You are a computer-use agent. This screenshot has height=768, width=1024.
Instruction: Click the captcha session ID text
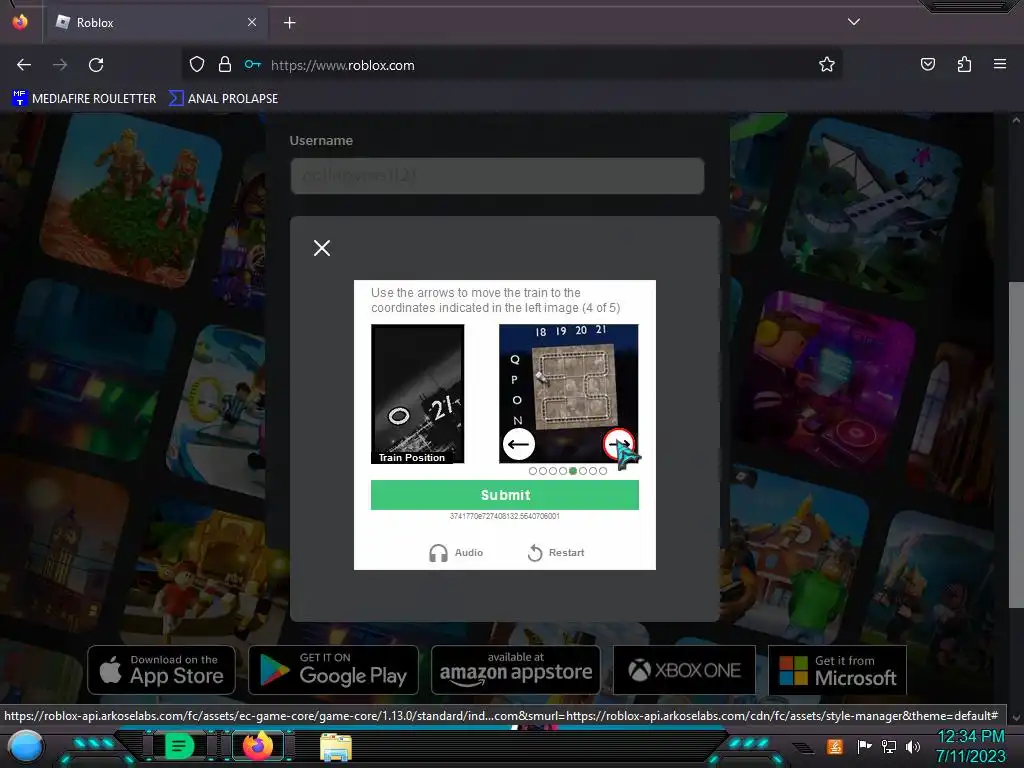coord(505,516)
